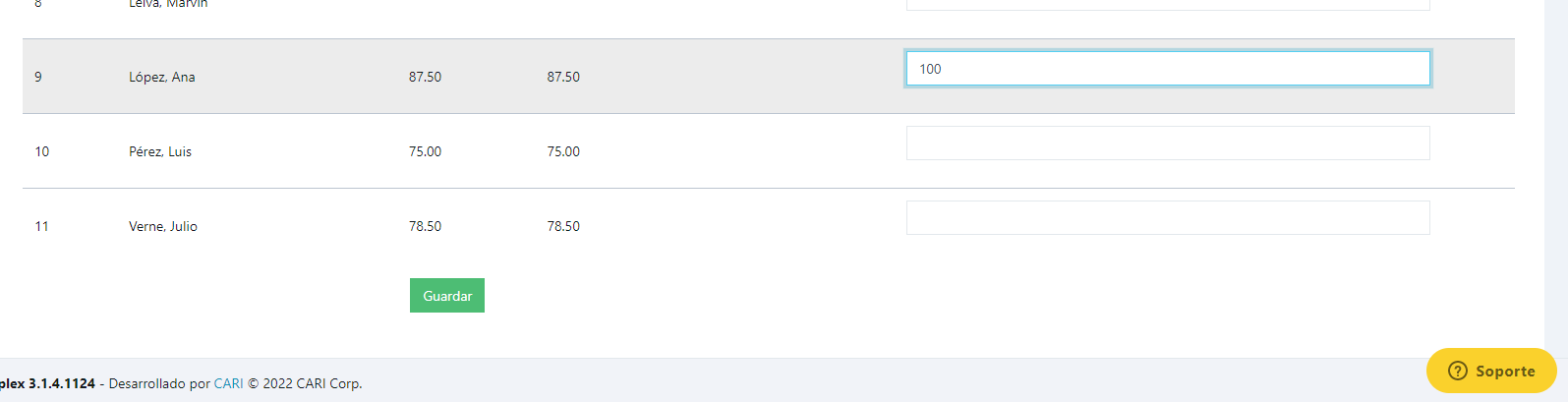
Task: Select the student name Pérez, Luis
Action: [160, 151]
